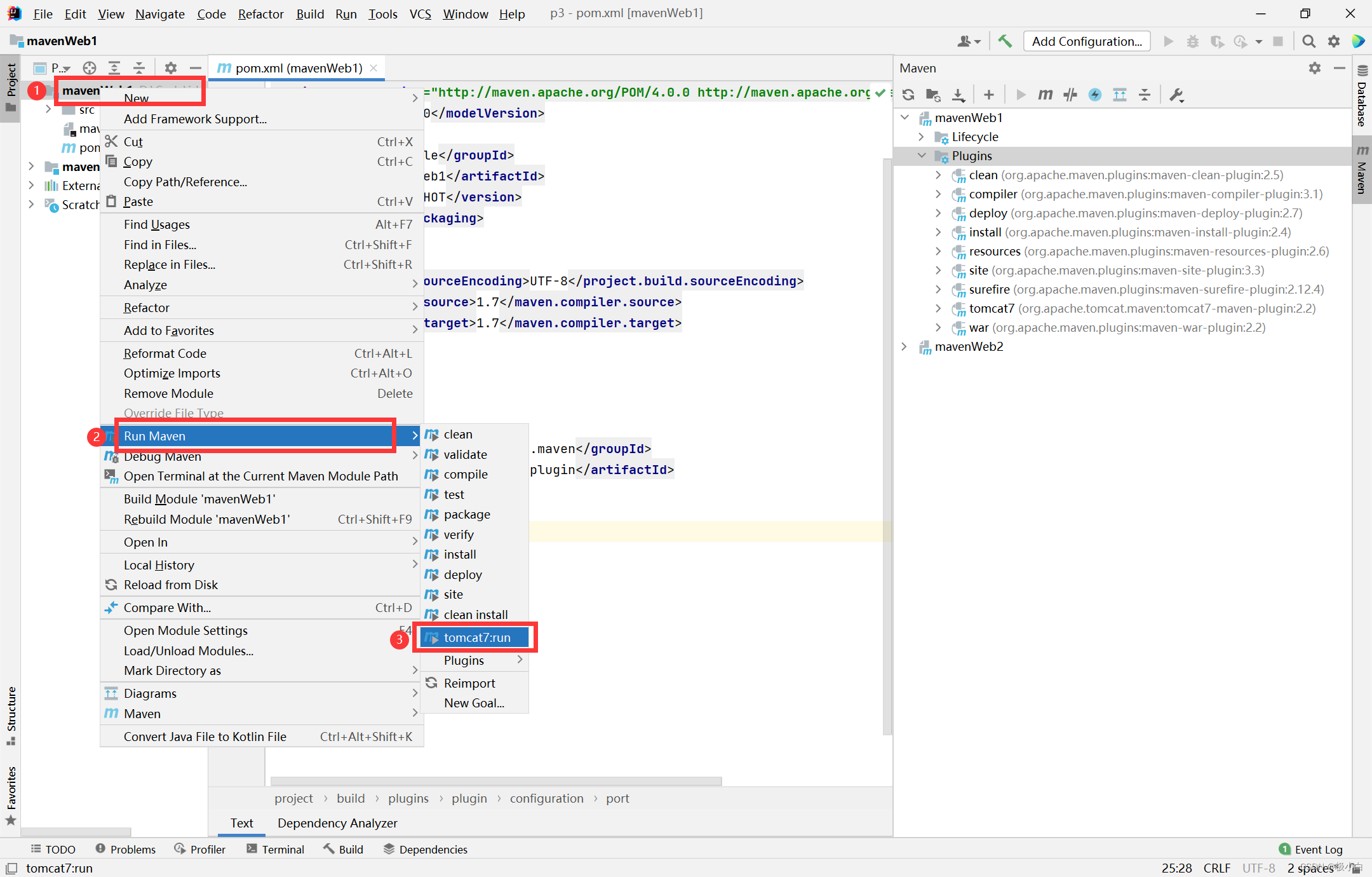Open Event Log tool button
Image resolution: width=1372 pixels, height=877 pixels.
1310,849
